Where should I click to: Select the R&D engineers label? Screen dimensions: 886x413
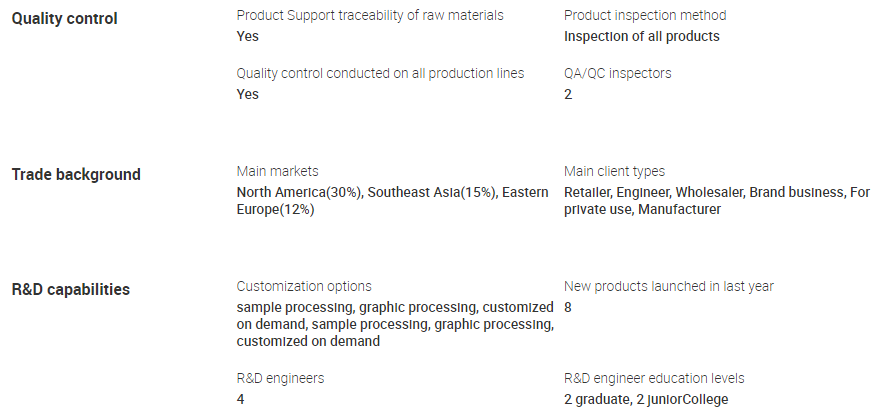pos(280,378)
